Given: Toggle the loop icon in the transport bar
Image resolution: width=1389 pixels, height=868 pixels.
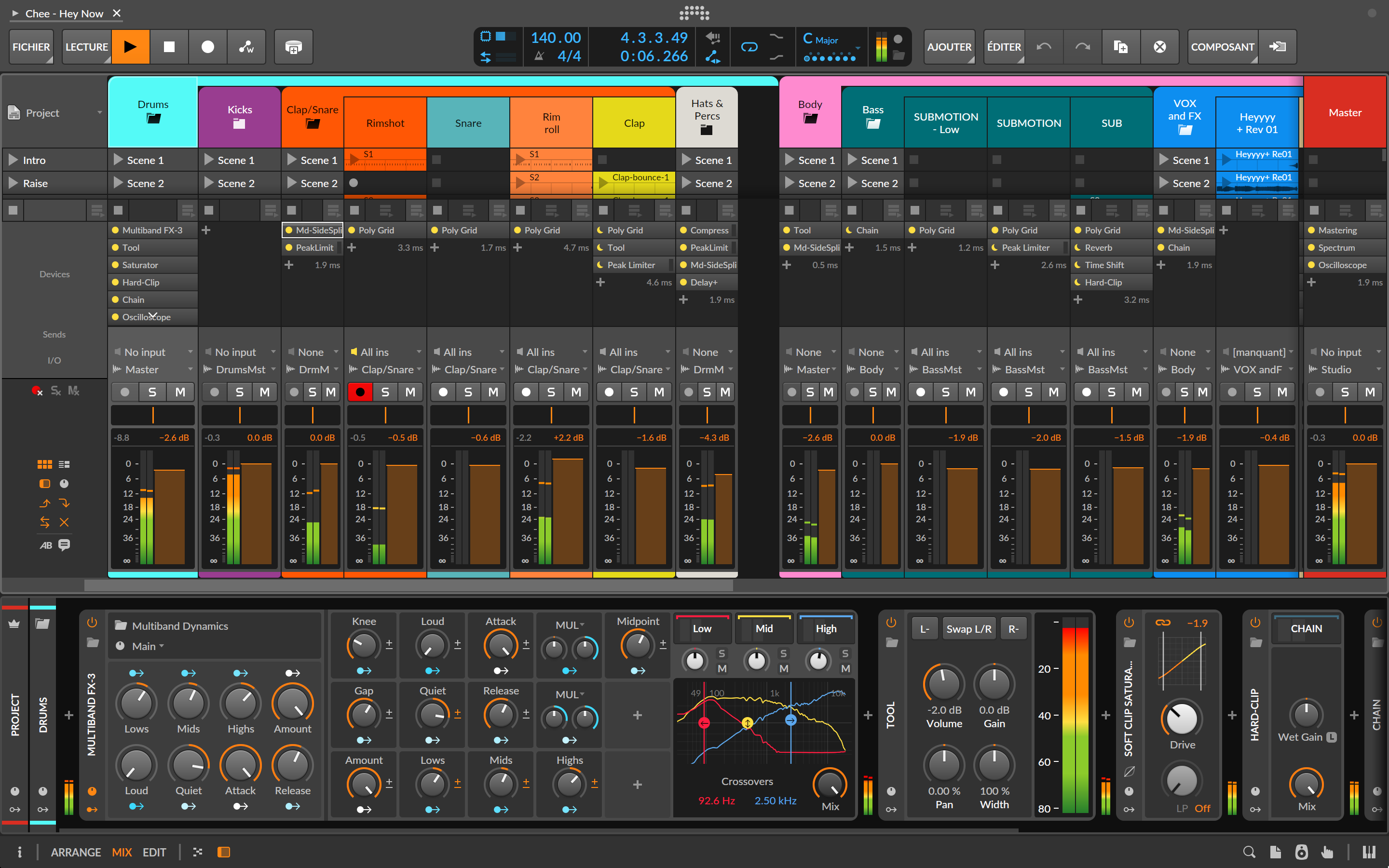Looking at the screenshot, I should point(749,46).
